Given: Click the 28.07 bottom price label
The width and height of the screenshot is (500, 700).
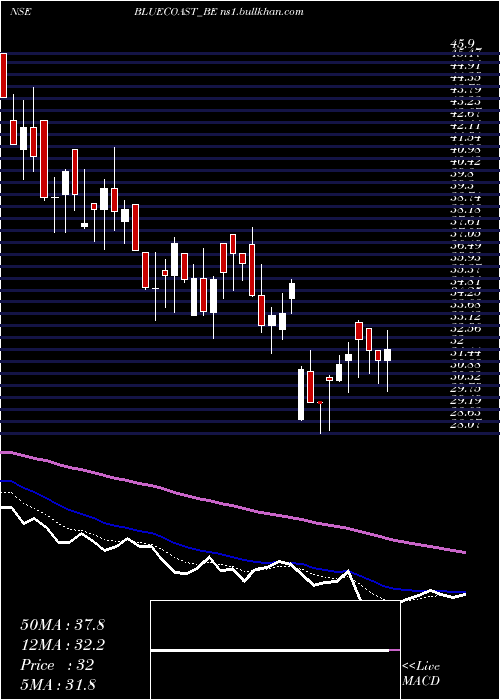Looking at the screenshot, I should pyautogui.click(x=466, y=426).
